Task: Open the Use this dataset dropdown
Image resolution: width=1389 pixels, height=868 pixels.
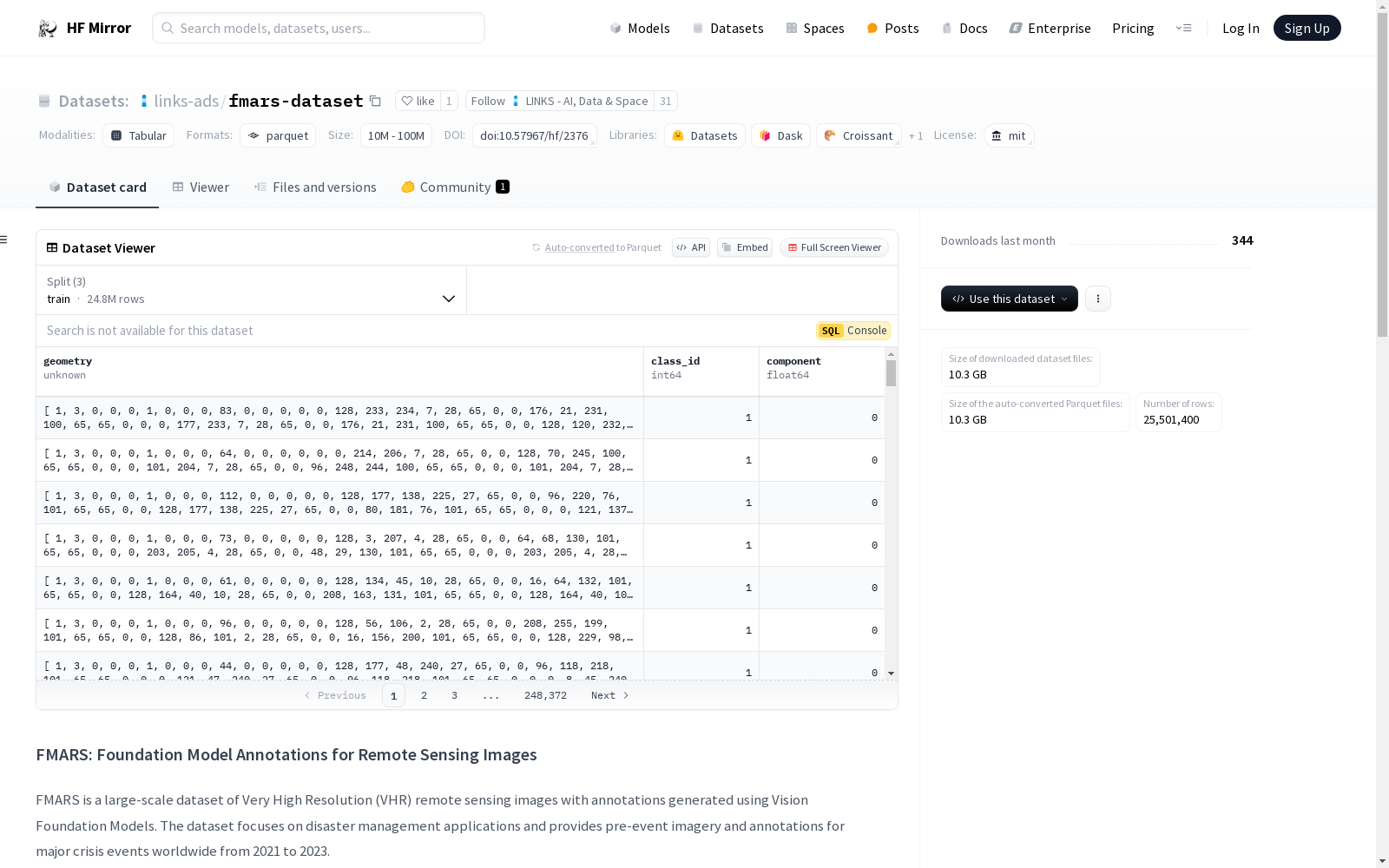Action: 1010,299
